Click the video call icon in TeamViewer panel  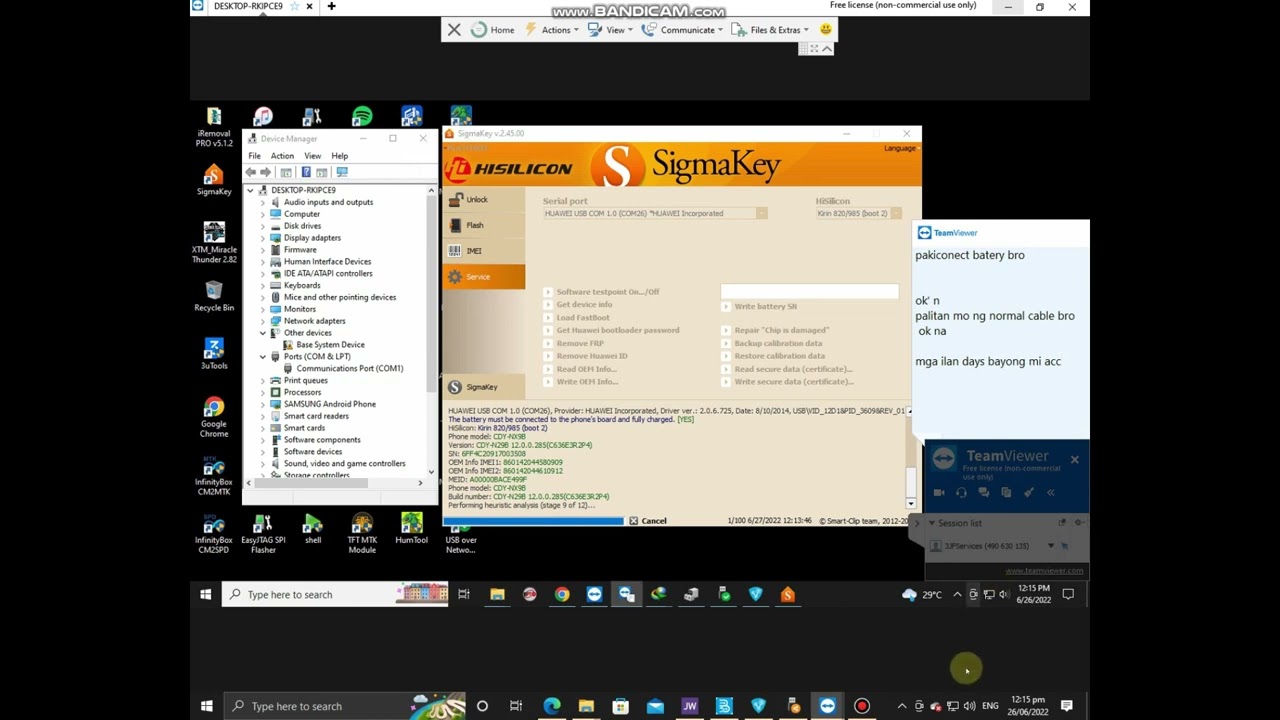tap(939, 492)
